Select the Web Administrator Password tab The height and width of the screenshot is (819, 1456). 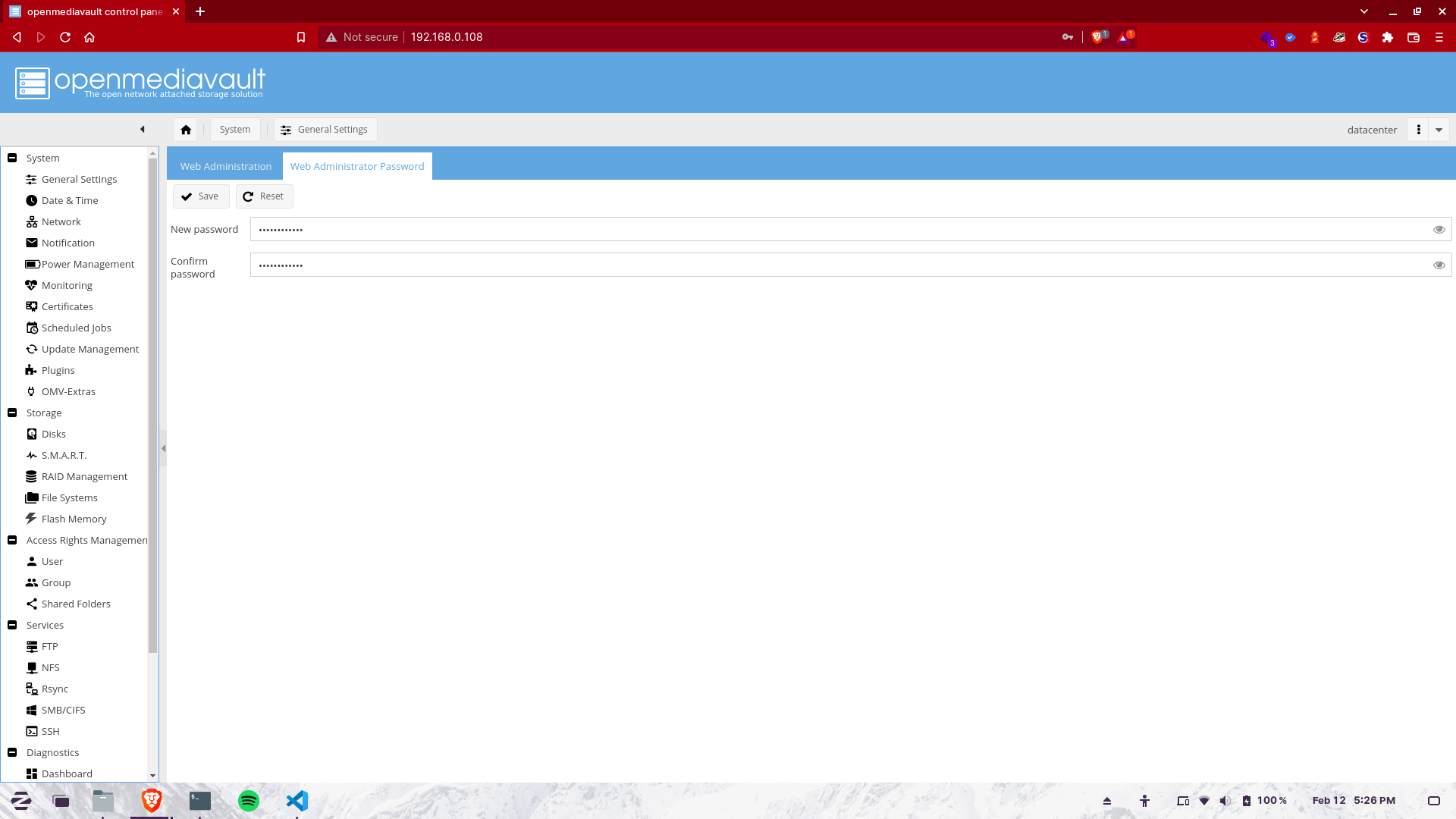point(357,166)
